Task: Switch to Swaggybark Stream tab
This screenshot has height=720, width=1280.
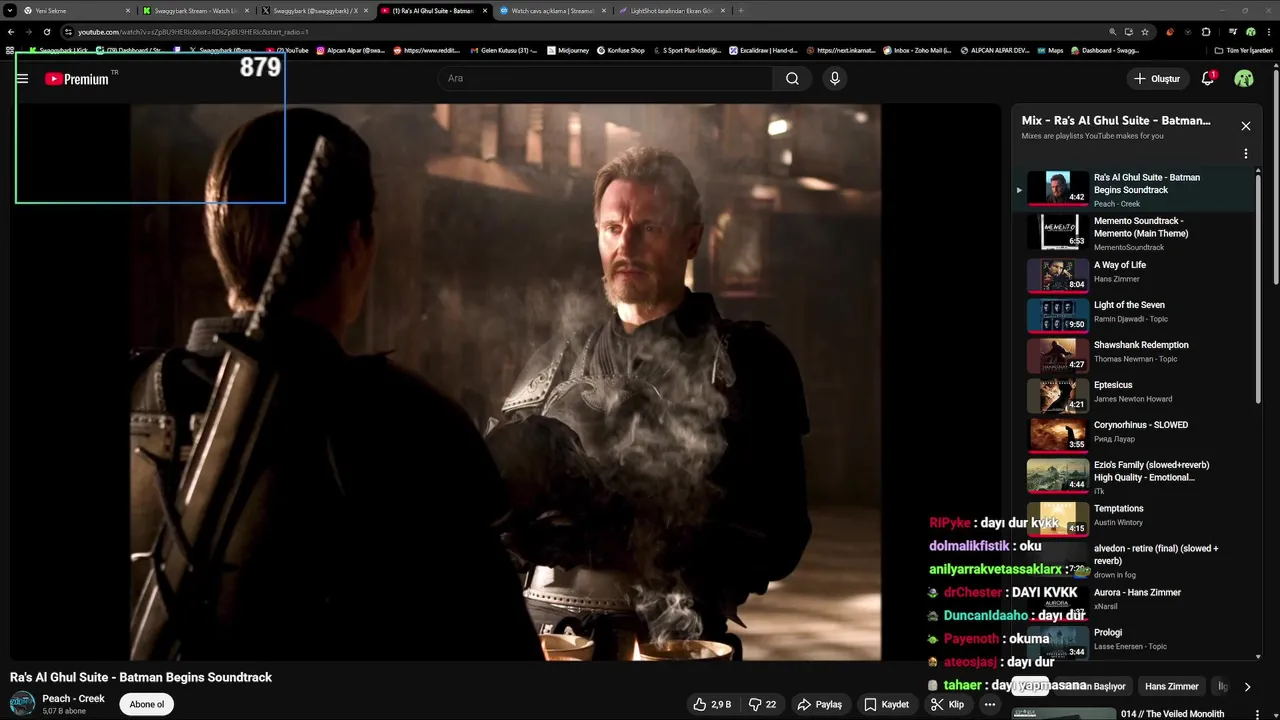Action: tap(196, 10)
